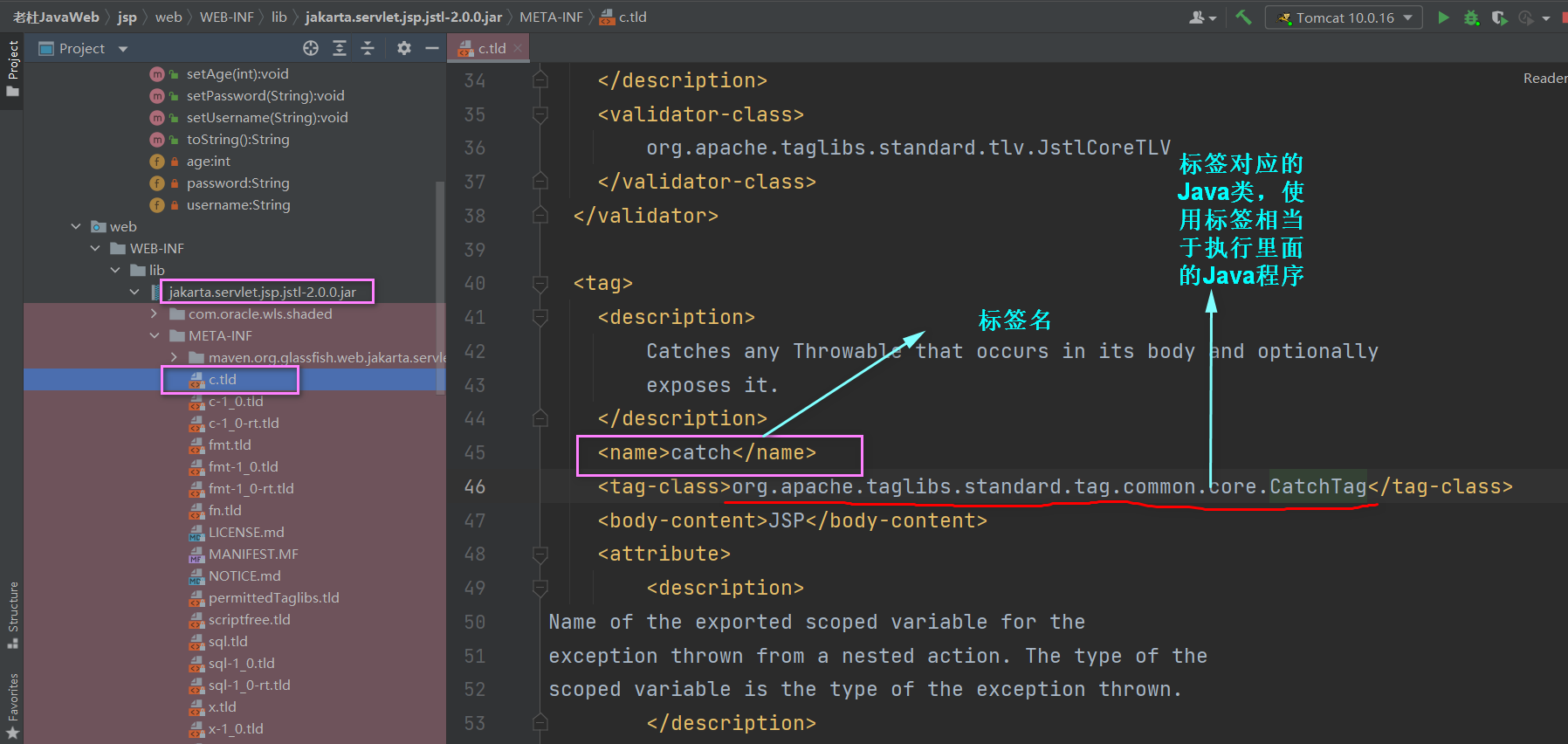1568x744 pixels.
Task: Select the password:String field node
Action: click(x=237, y=183)
